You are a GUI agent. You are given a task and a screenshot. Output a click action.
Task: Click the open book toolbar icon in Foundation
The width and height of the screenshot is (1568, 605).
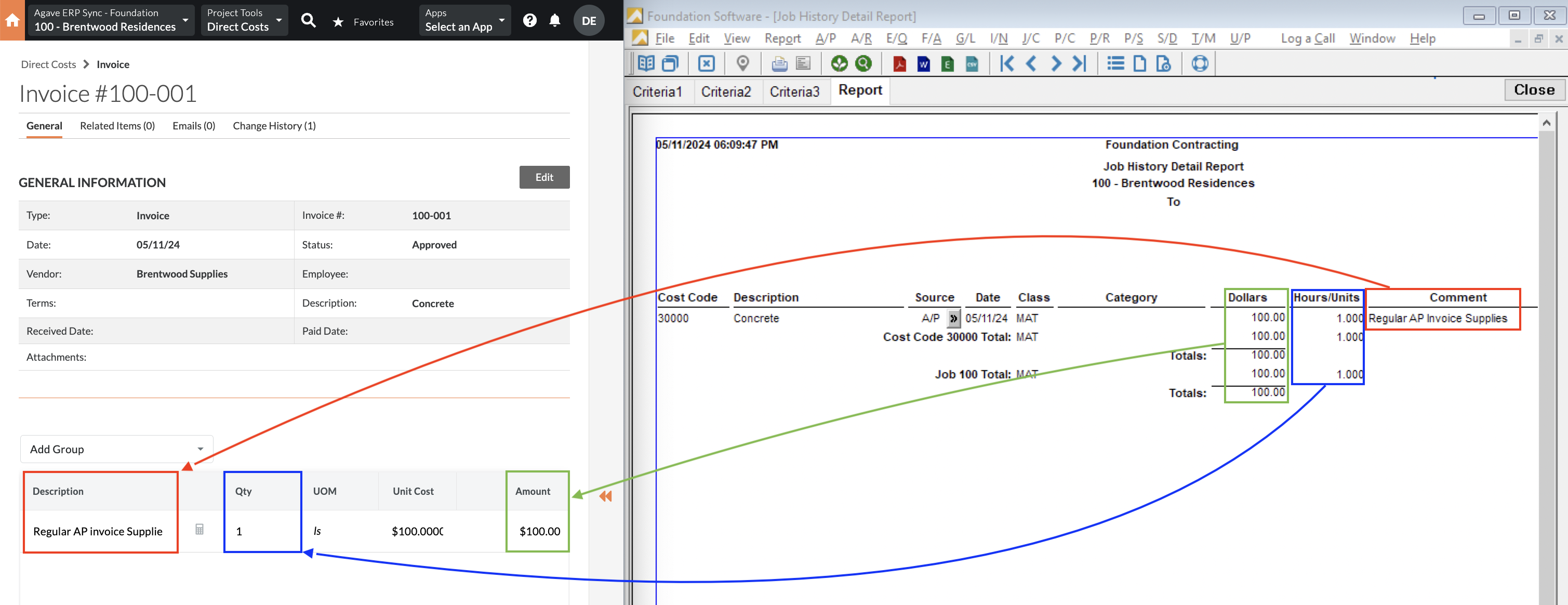[x=646, y=63]
